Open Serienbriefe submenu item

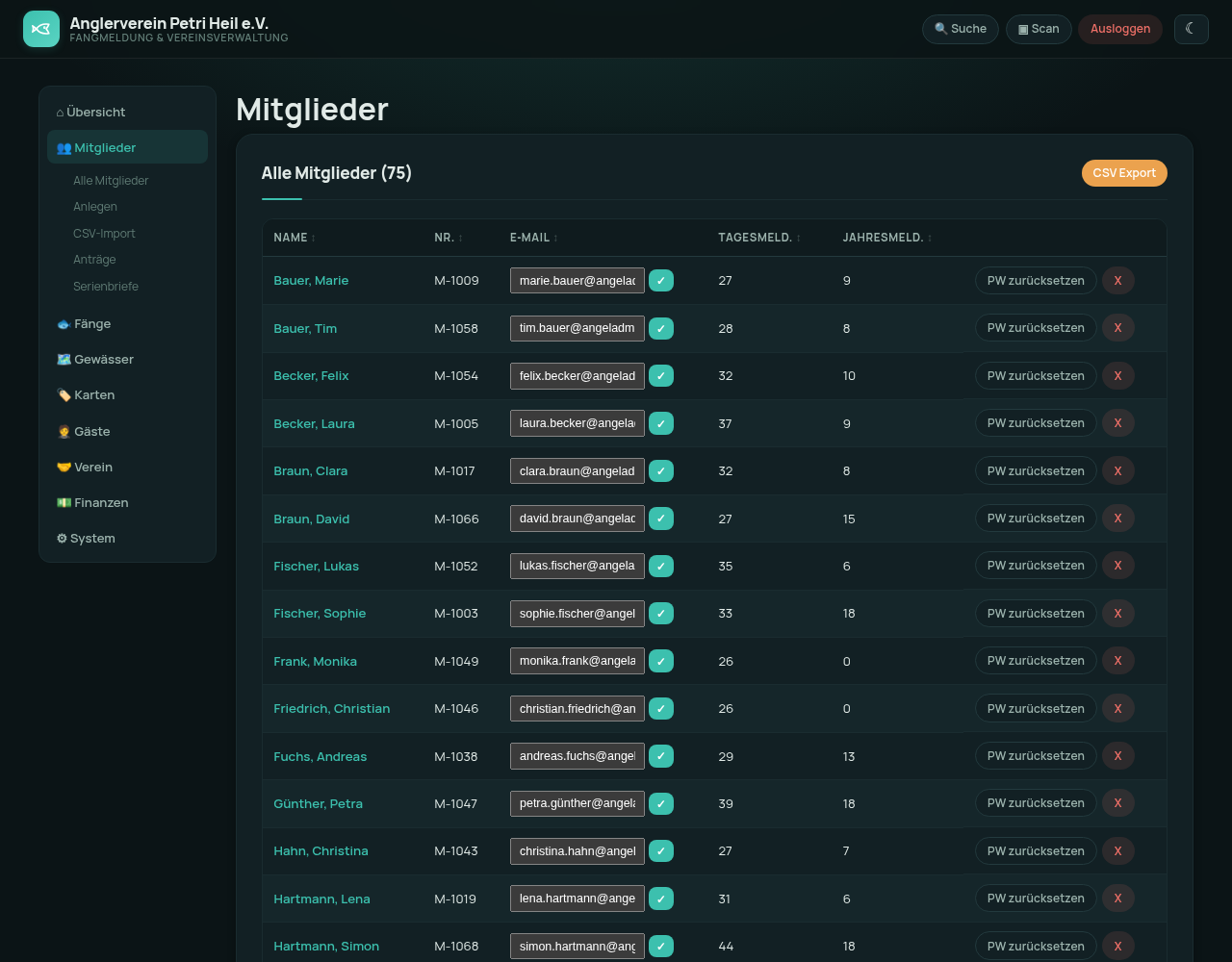106,287
